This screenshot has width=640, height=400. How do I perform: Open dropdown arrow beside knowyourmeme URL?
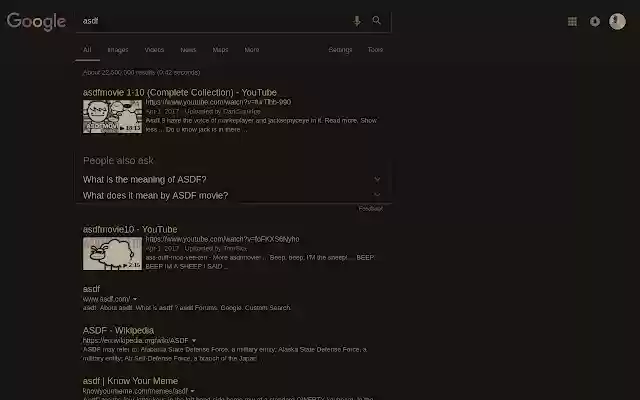[x=193, y=391]
